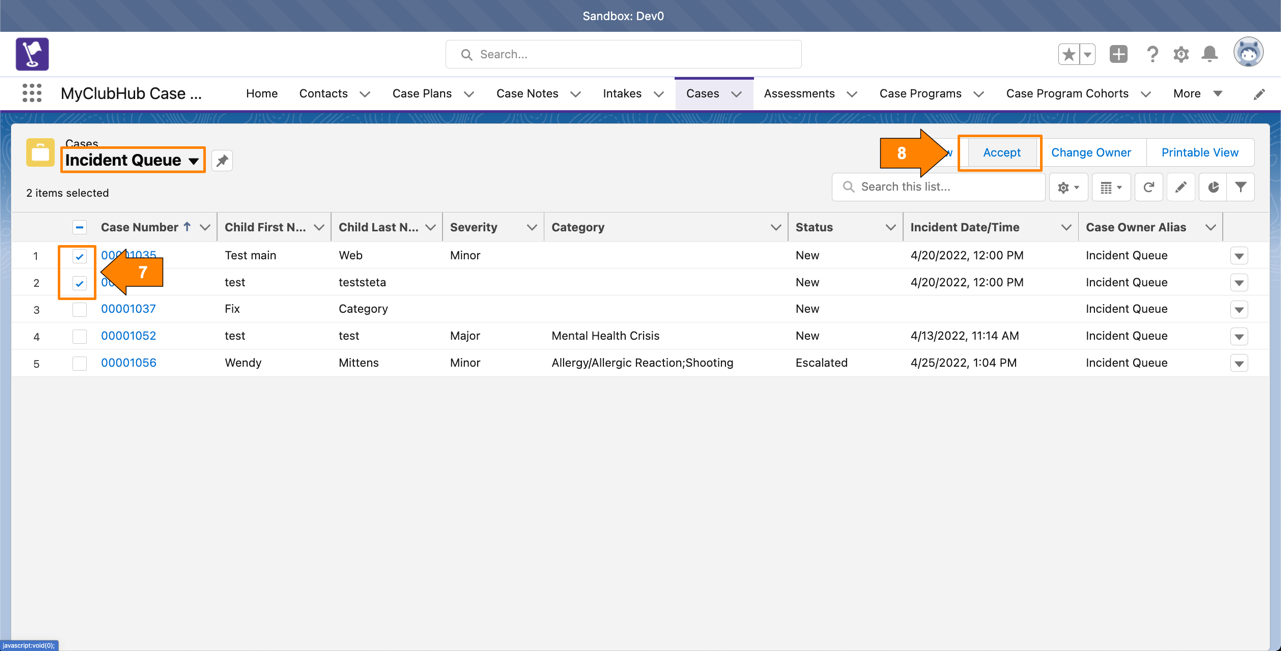Open the Setup gear icon
Image resolution: width=1281 pixels, height=651 pixels.
(x=1181, y=54)
